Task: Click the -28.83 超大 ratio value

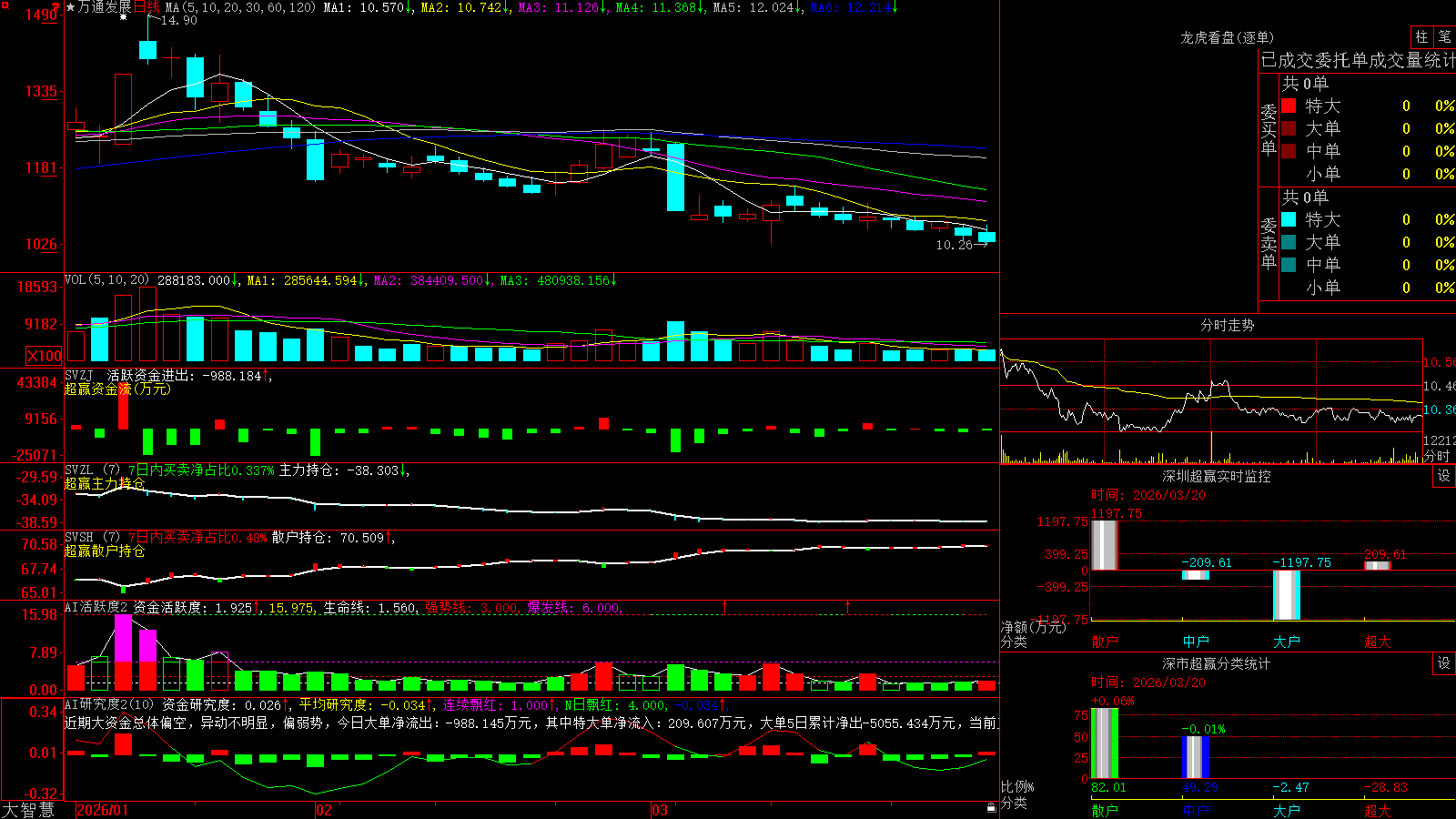Action: coord(1385,787)
